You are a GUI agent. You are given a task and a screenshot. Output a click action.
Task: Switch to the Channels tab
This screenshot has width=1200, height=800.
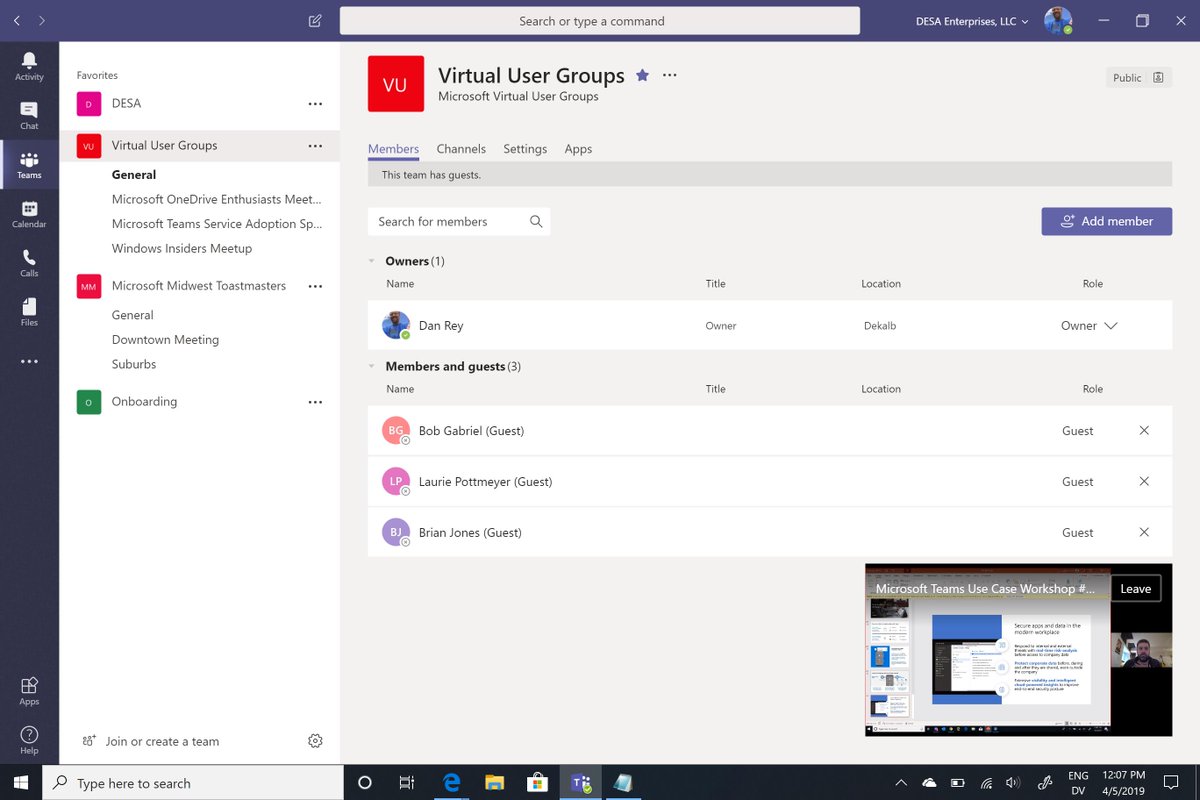[461, 149]
